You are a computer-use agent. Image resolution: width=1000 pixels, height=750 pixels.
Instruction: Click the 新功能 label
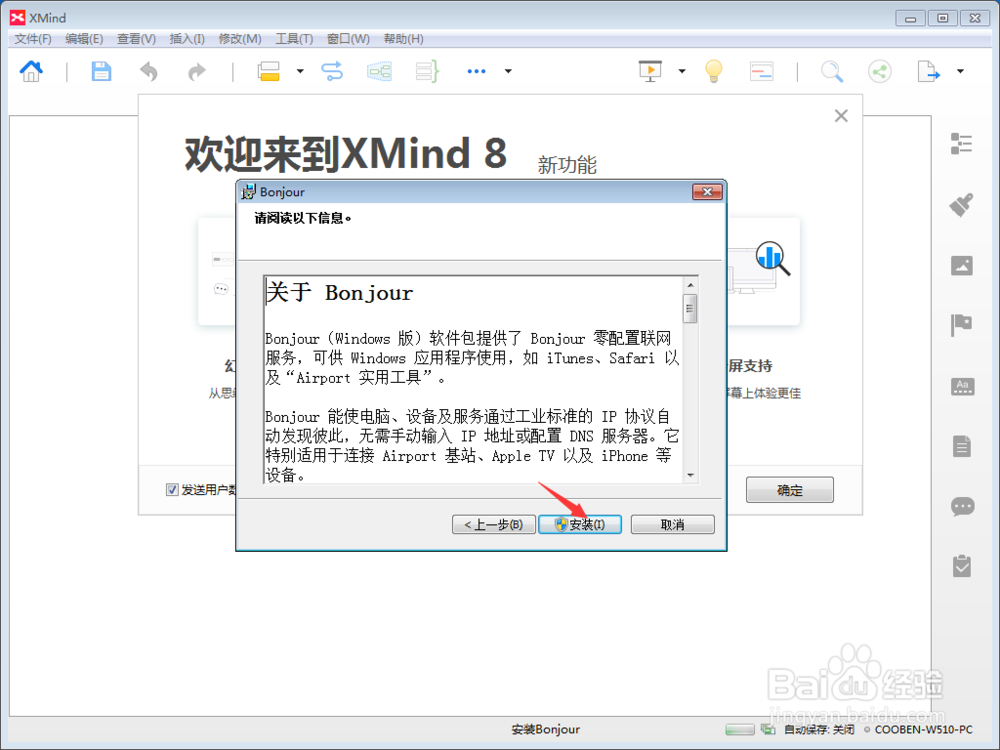tap(567, 165)
